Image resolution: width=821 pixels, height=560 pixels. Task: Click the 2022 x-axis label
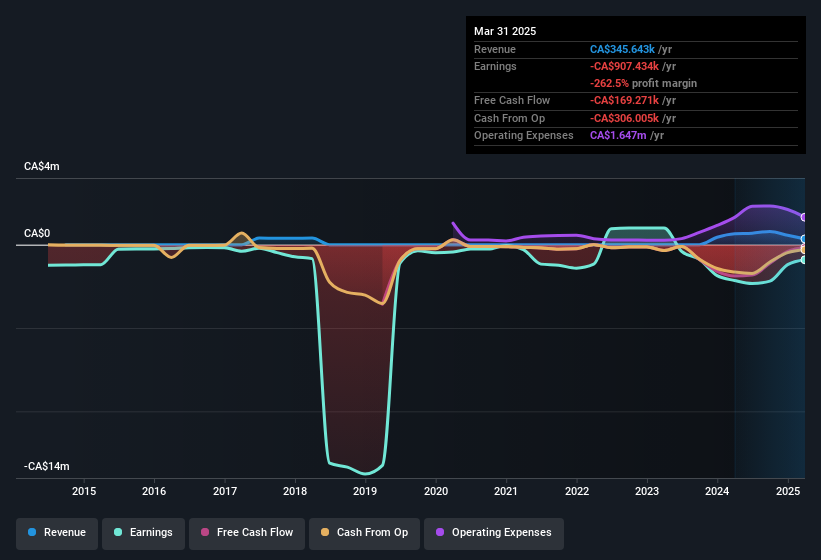click(x=576, y=491)
